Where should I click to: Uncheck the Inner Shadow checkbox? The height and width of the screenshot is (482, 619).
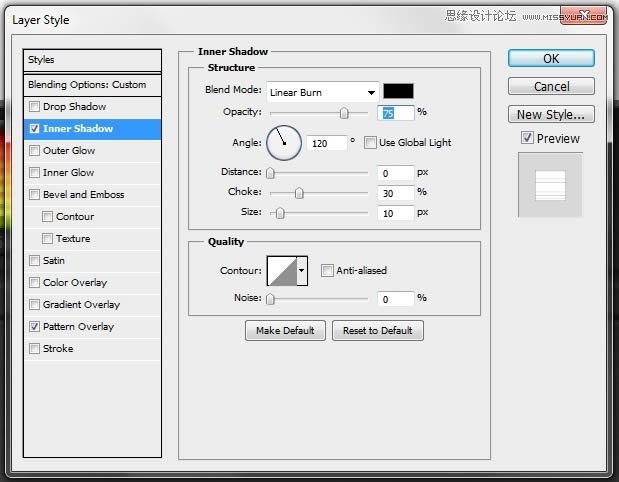pos(34,129)
